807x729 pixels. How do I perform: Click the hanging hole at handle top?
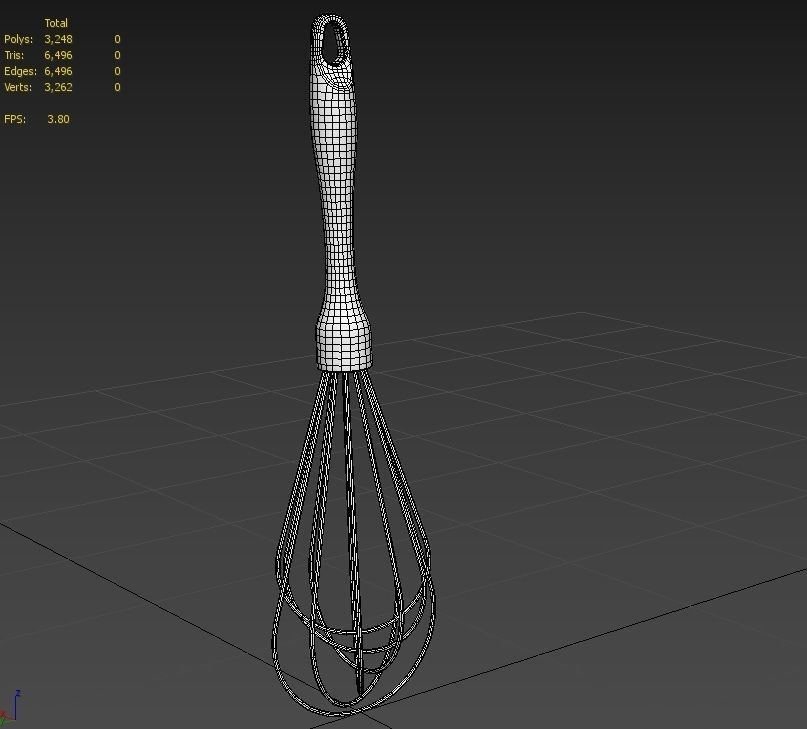(x=335, y=43)
